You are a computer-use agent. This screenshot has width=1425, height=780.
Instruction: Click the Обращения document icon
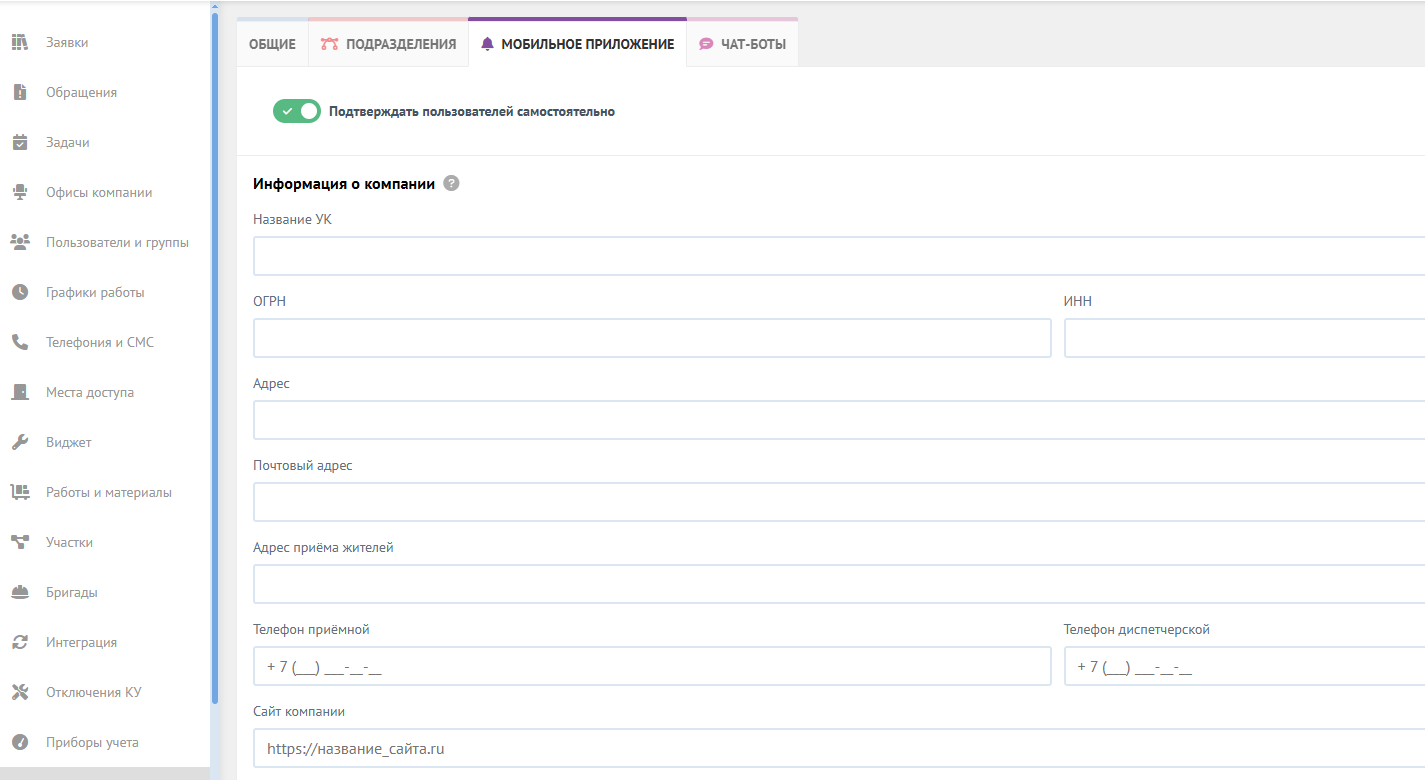[19, 92]
